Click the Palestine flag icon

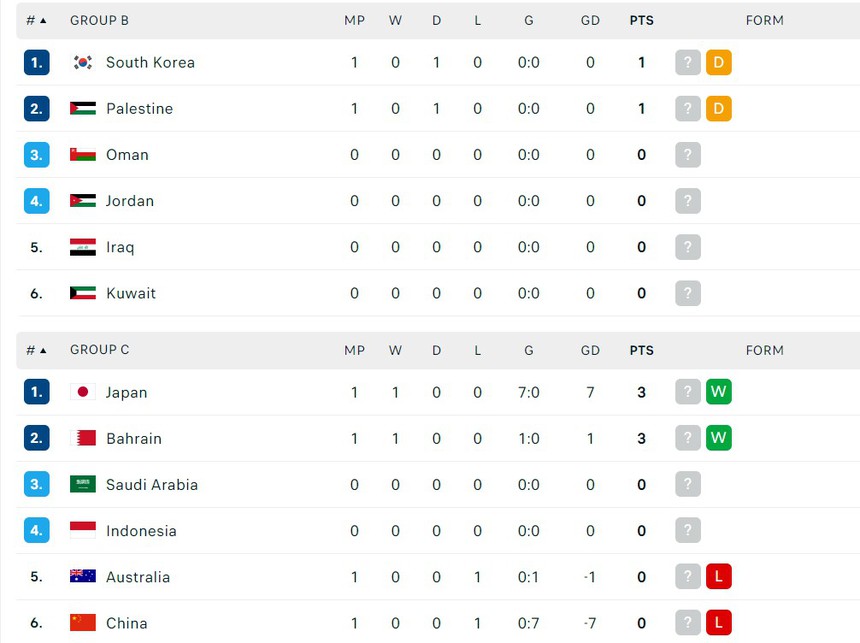pyautogui.click(x=83, y=108)
